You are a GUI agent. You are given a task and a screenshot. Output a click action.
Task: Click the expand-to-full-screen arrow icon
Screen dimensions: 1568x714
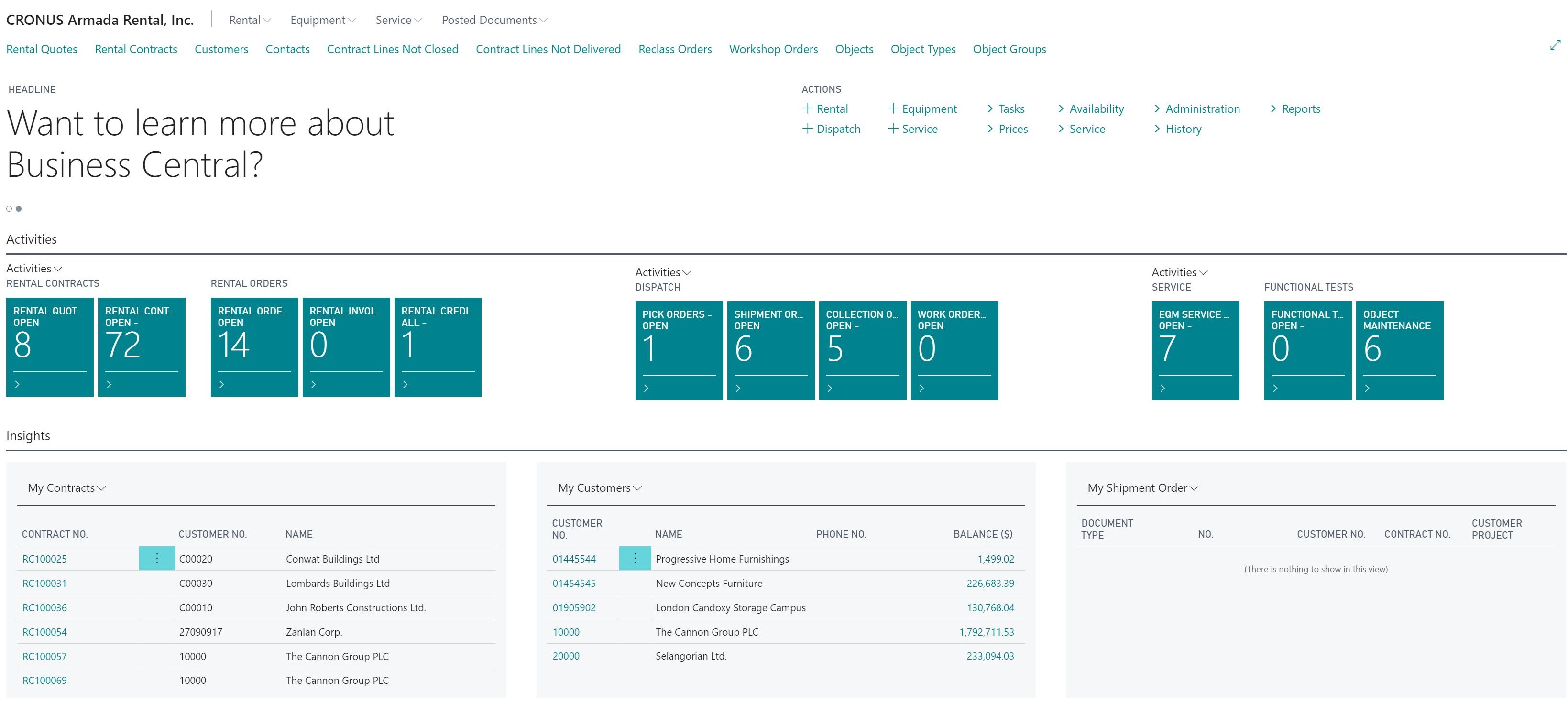point(1556,44)
